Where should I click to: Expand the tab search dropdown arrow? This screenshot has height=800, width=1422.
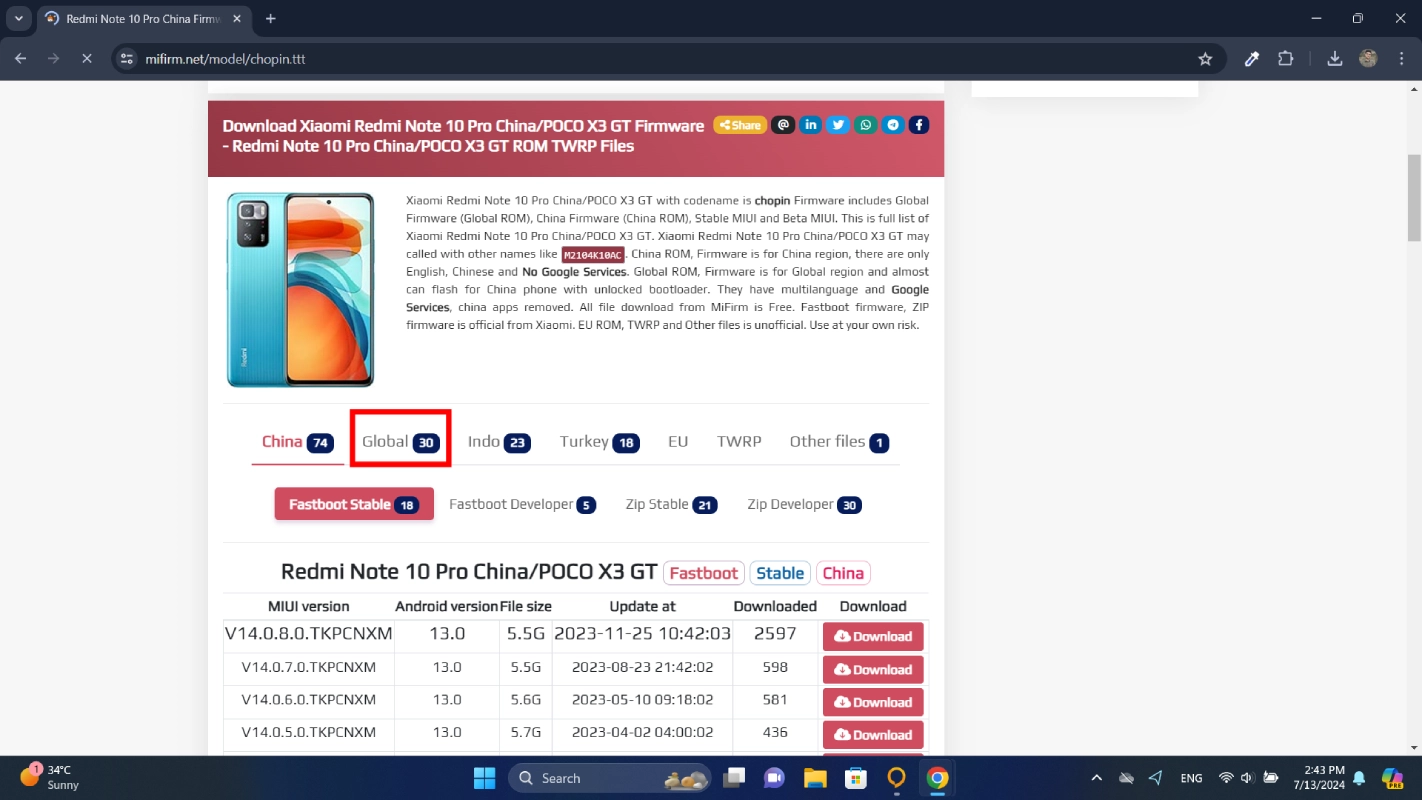(18, 19)
